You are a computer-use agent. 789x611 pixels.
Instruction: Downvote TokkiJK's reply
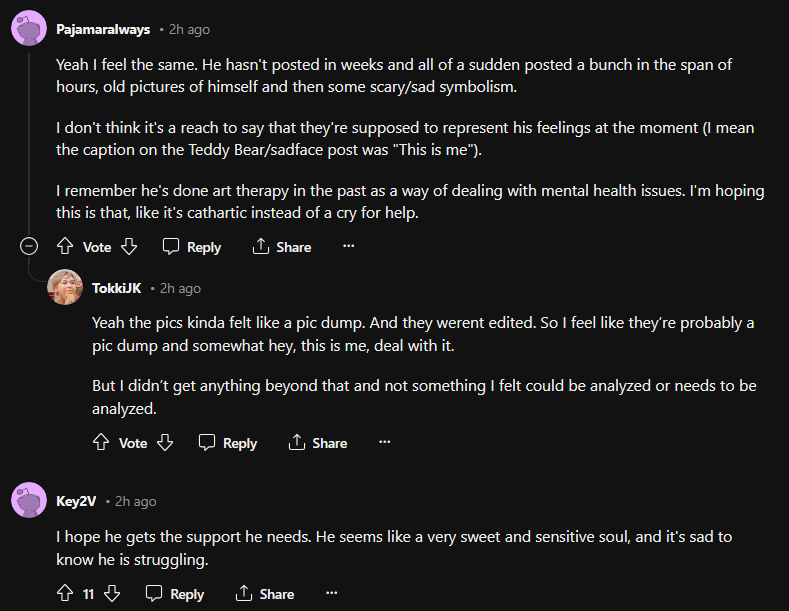(165, 443)
